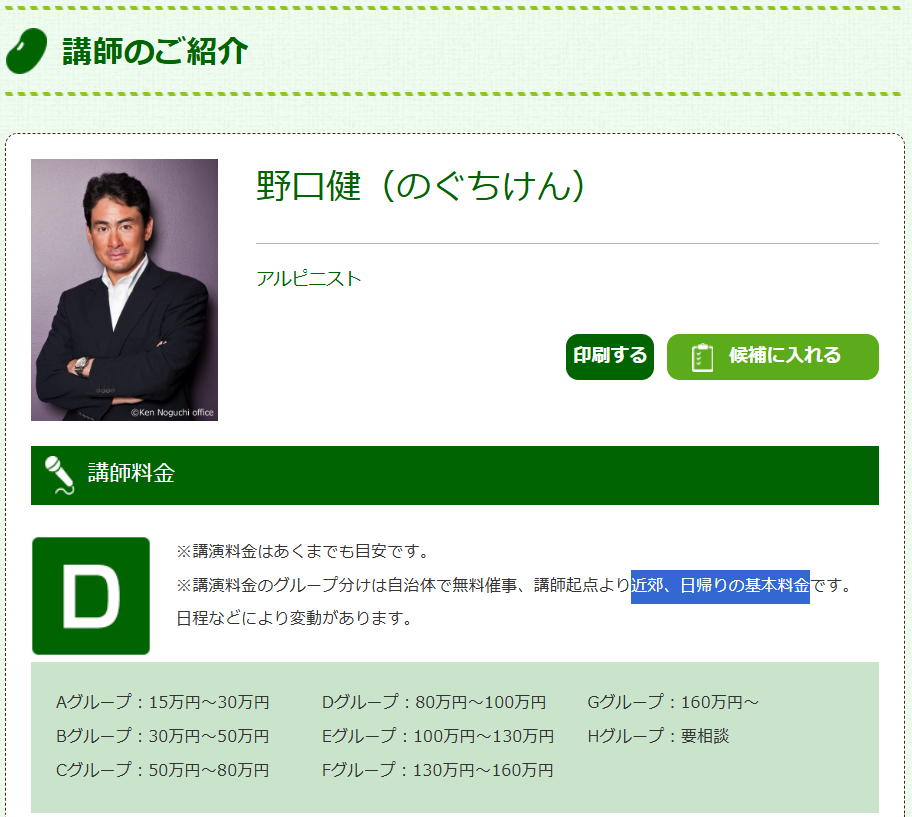Click the Eグループ：100万円～130万円 entry

pyautogui.click(x=438, y=736)
